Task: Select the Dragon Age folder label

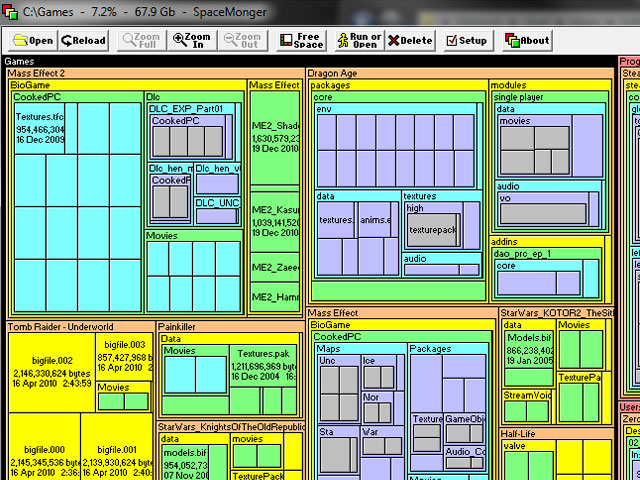Action: pyautogui.click(x=332, y=73)
